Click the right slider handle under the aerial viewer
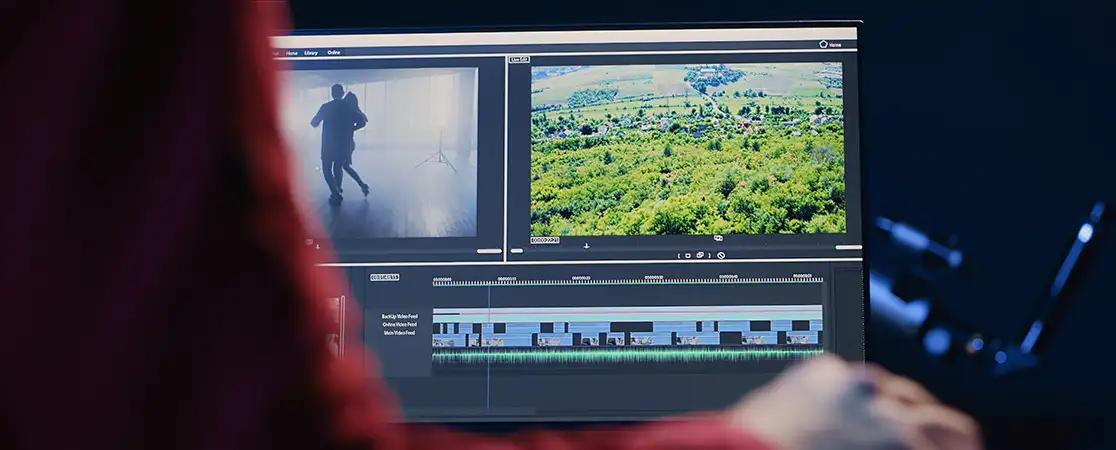Image resolution: width=1116 pixels, height=450 pixels. 848,247
